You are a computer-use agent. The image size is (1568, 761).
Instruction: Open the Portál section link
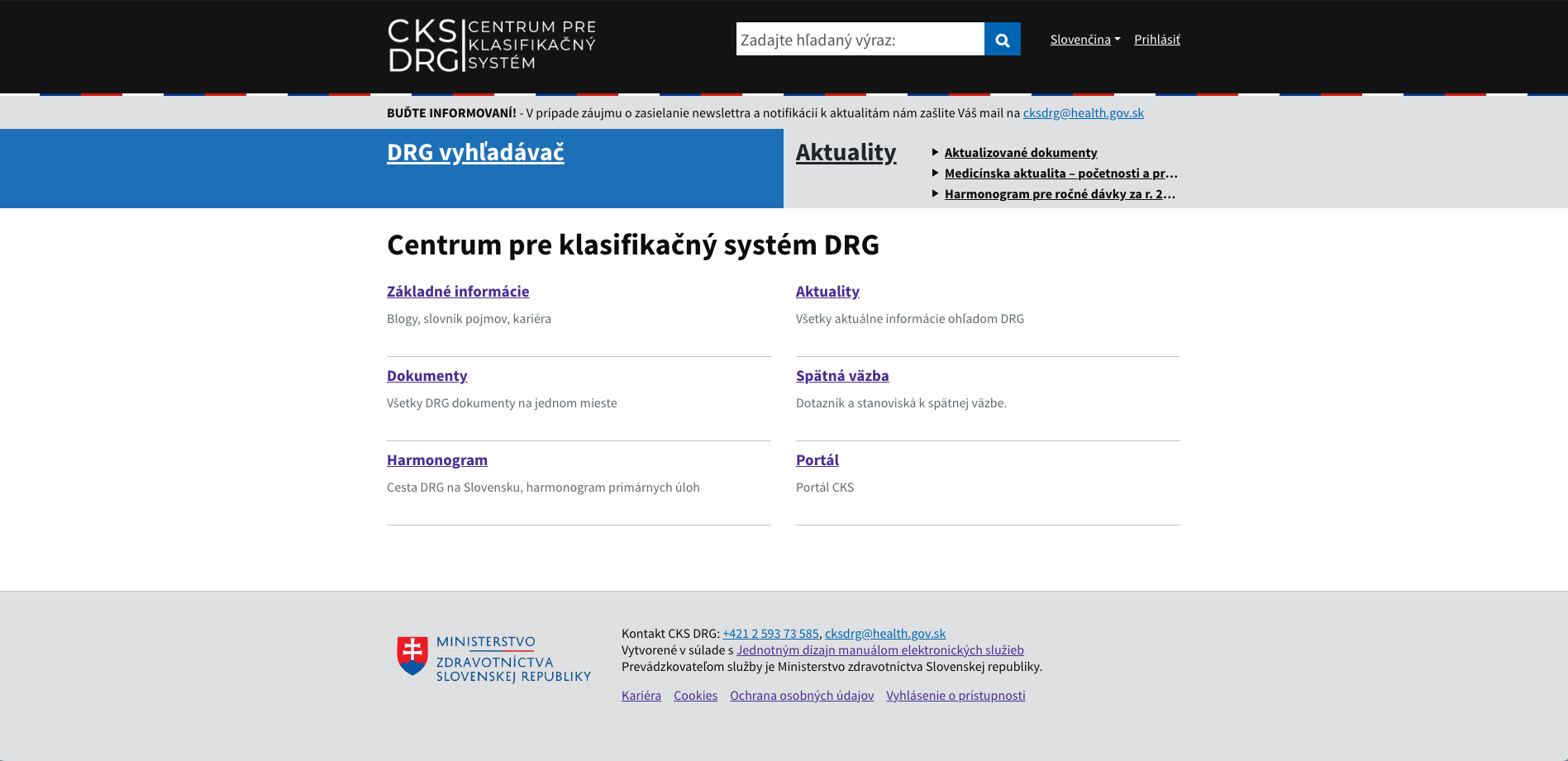tap(817, 459)
